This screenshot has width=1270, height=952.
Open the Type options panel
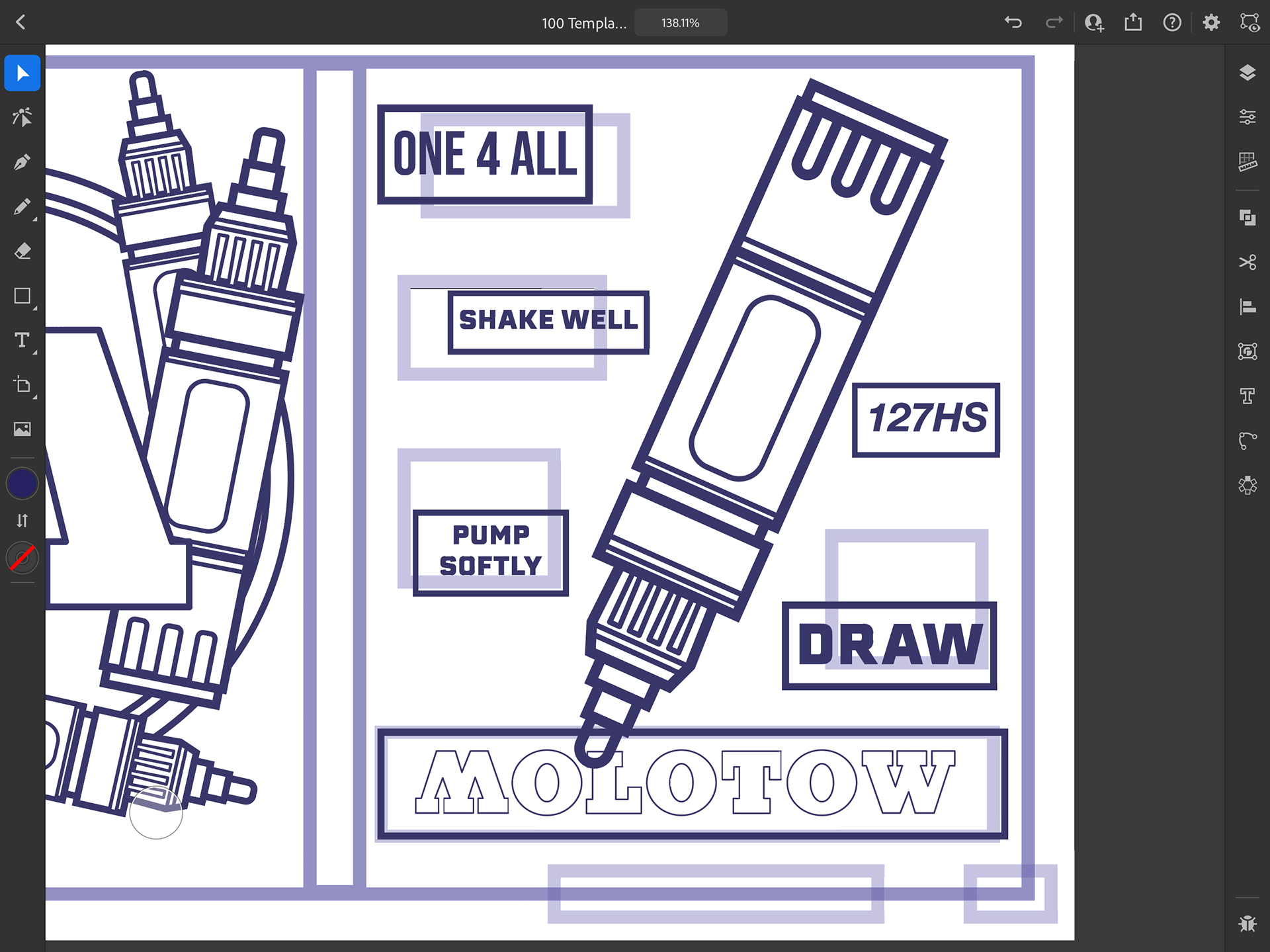point(1248,396)
